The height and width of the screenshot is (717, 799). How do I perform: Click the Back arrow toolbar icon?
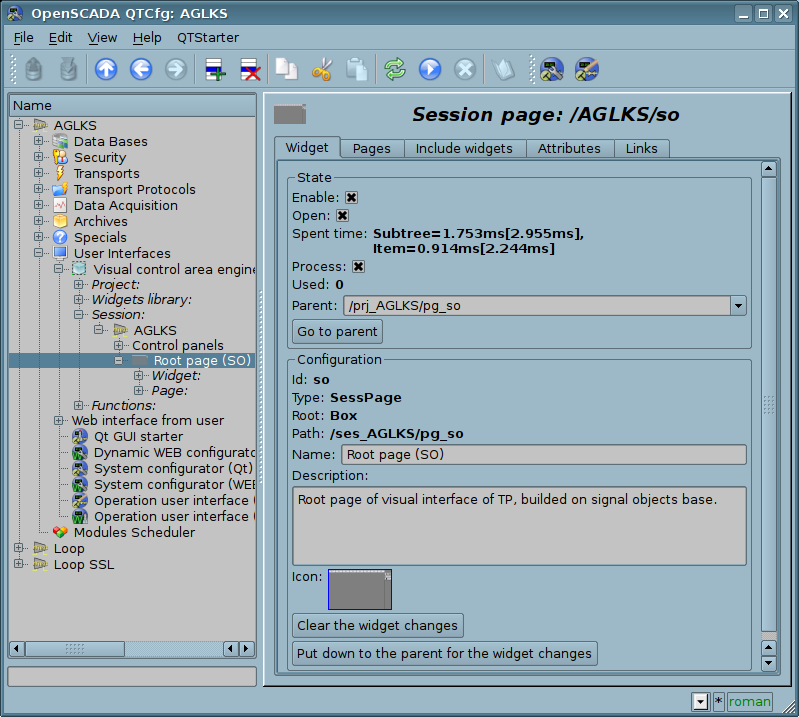141,69
